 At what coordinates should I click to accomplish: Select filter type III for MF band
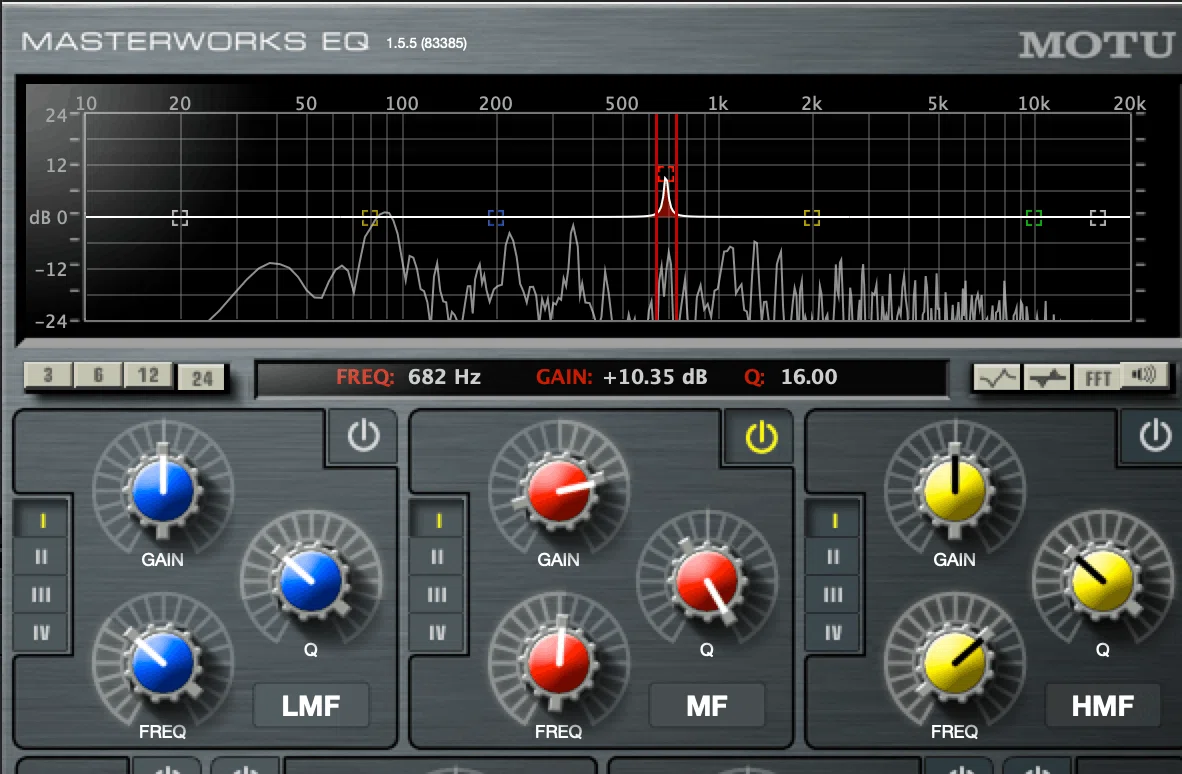pos(438,595)
